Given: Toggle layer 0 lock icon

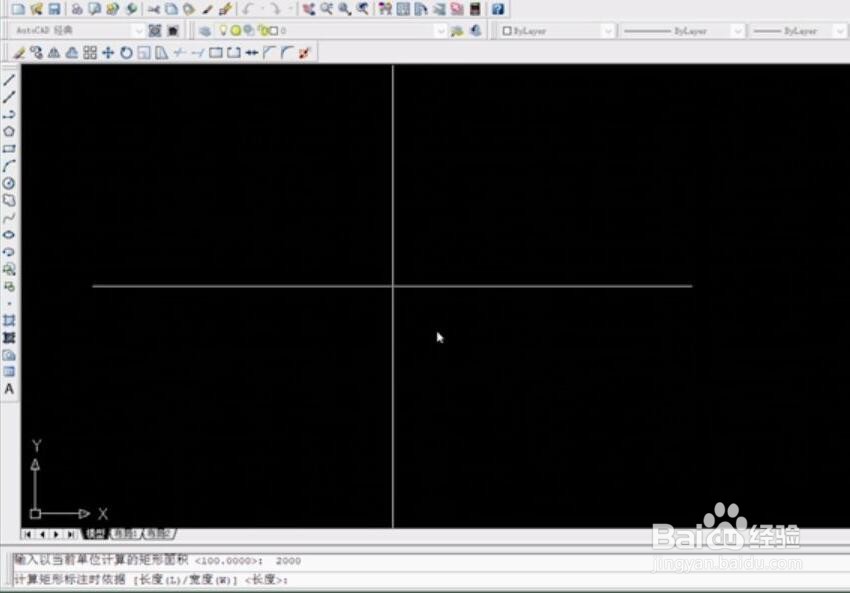Looking at the screenshot, I should [x=262, y=31].
